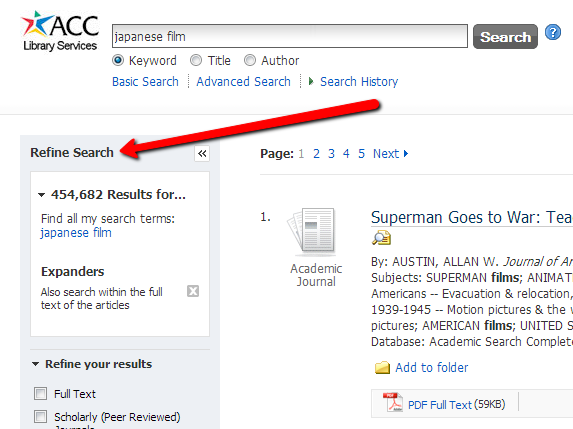Screen dimensions: 573x429
Task: Check the Full Text checkbox
Action: pos(40,394)
